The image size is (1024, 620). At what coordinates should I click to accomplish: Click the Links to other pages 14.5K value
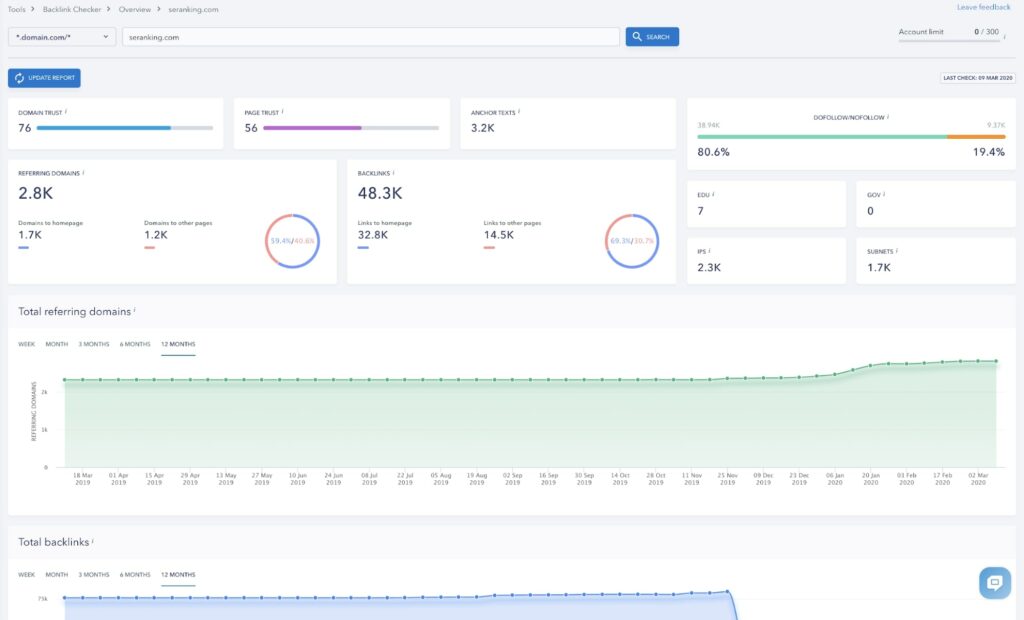[499, 235]
